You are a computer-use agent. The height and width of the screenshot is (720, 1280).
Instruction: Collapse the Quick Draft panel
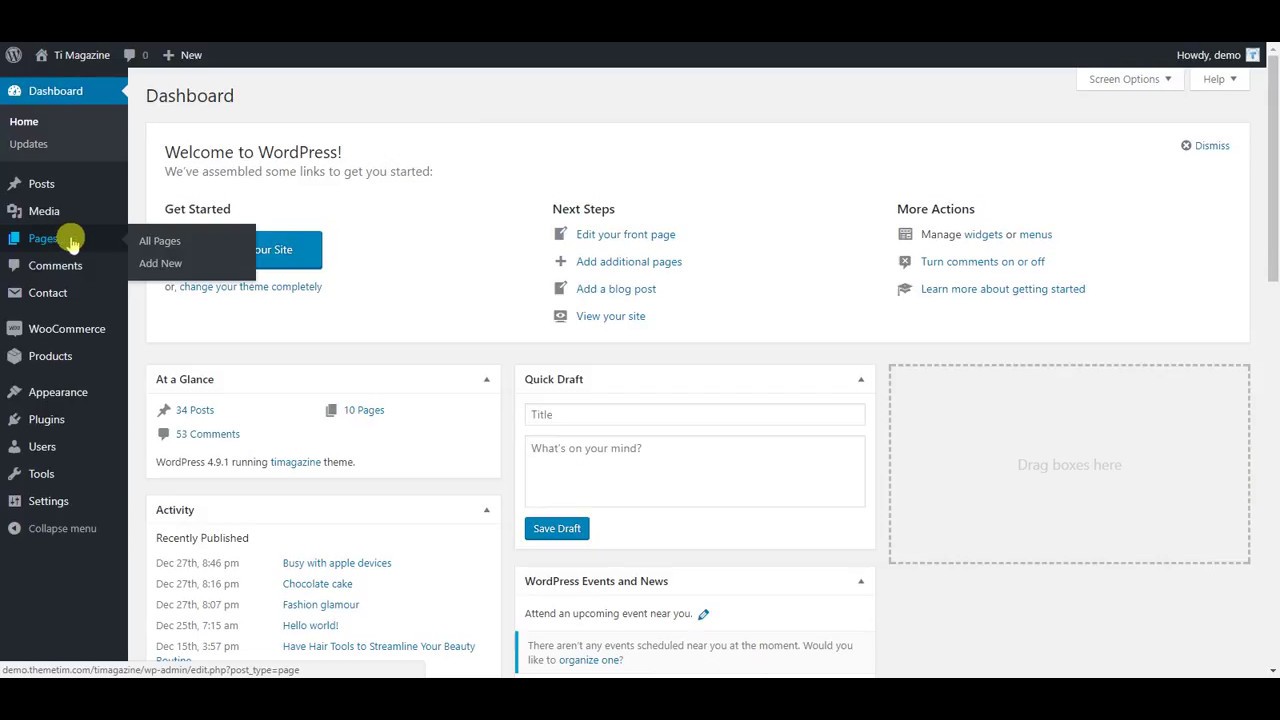coord(861,380)
